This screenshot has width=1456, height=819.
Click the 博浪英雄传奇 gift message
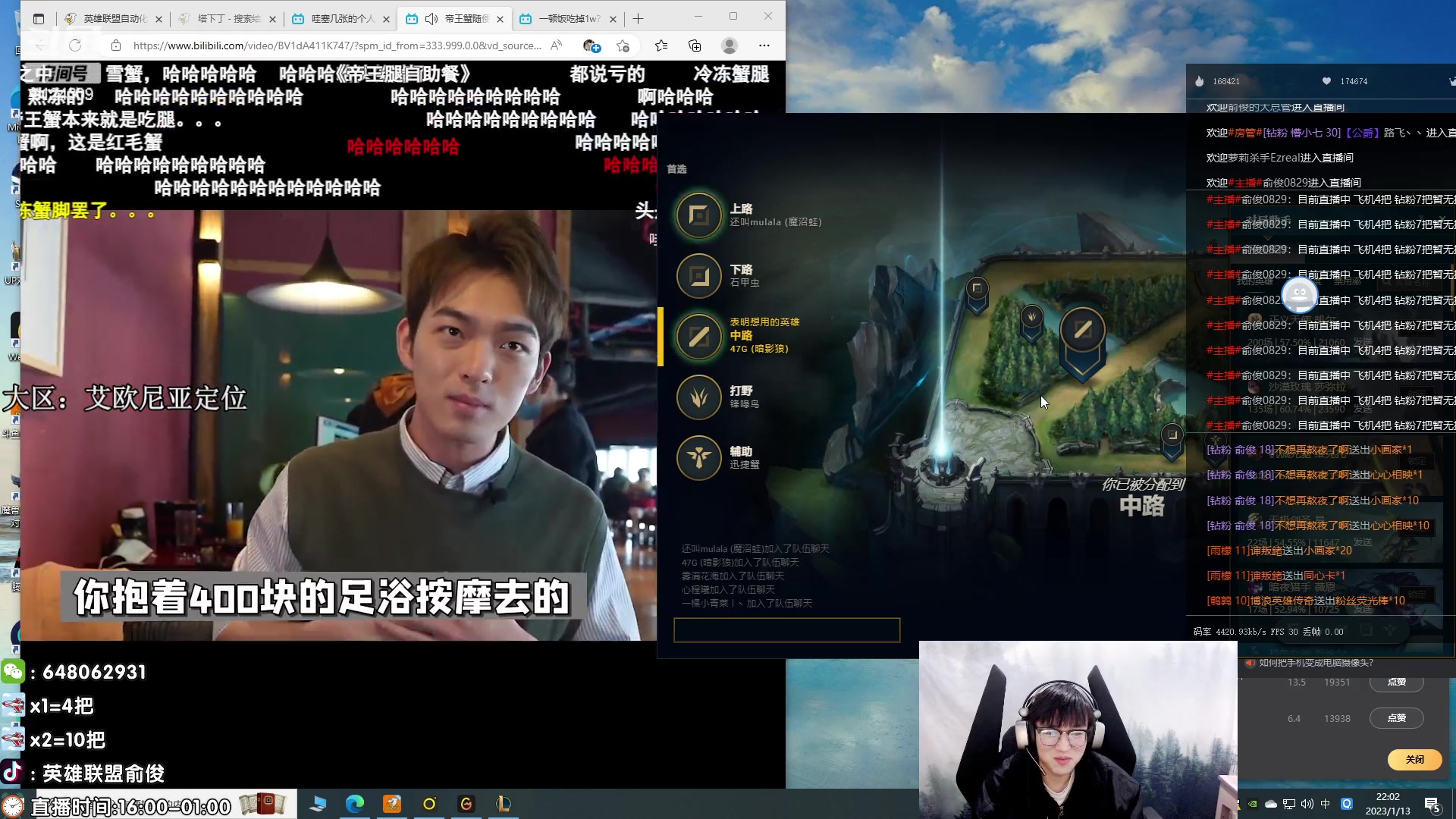(1306, 601)
